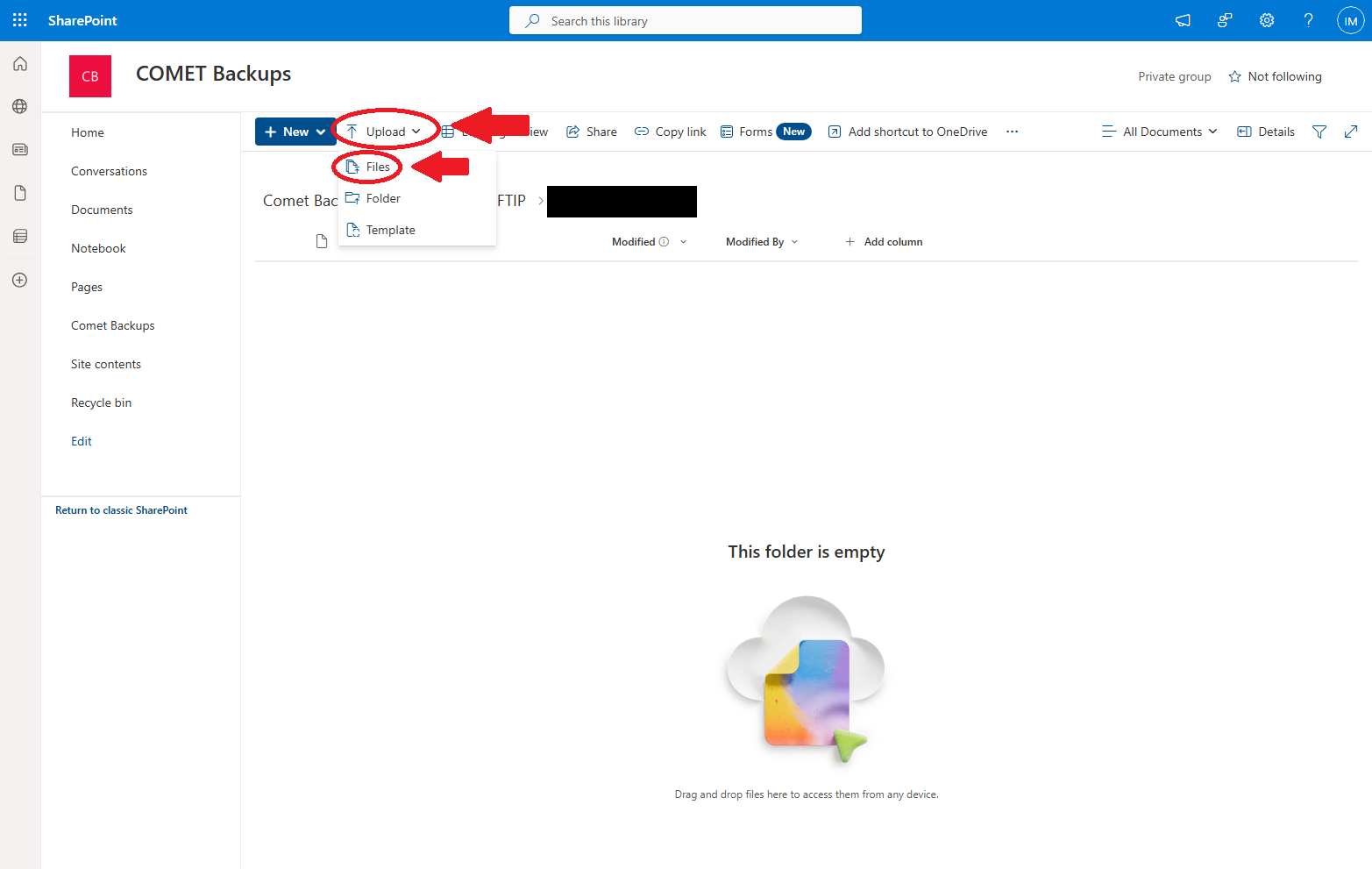Expand the Modified By column menu
1372x869 pixels.
pyautogui.click(x=795, y=242)
